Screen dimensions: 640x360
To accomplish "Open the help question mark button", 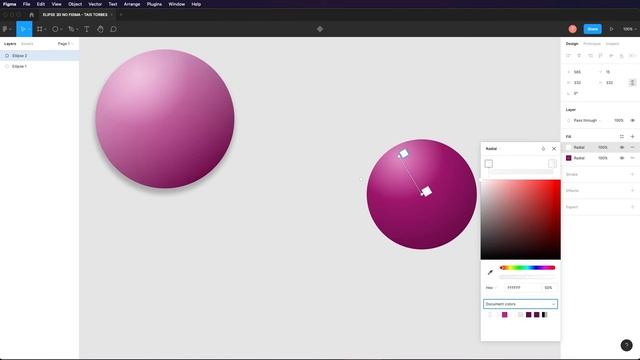I will point(627,345).
